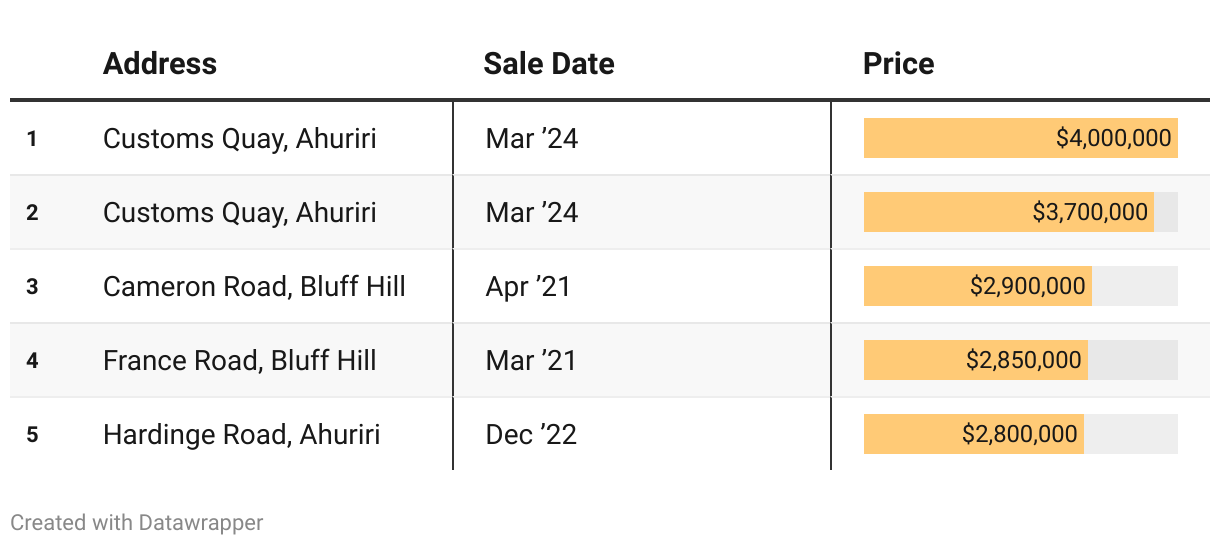Select the Mar ’21 sale date cell
This screenshot has width=1220, height=546.
(531, 360)
